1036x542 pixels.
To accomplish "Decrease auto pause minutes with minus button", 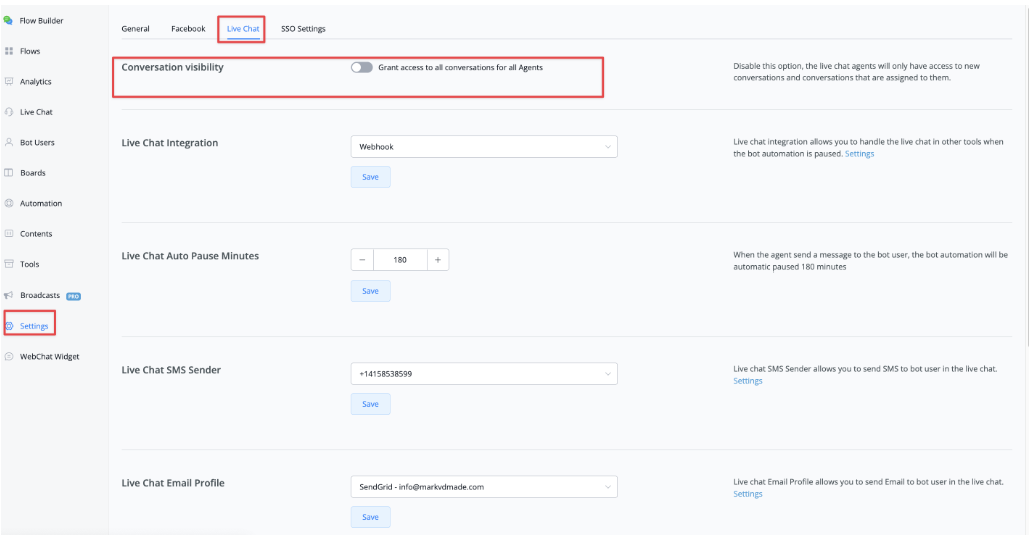I will 362,260.
